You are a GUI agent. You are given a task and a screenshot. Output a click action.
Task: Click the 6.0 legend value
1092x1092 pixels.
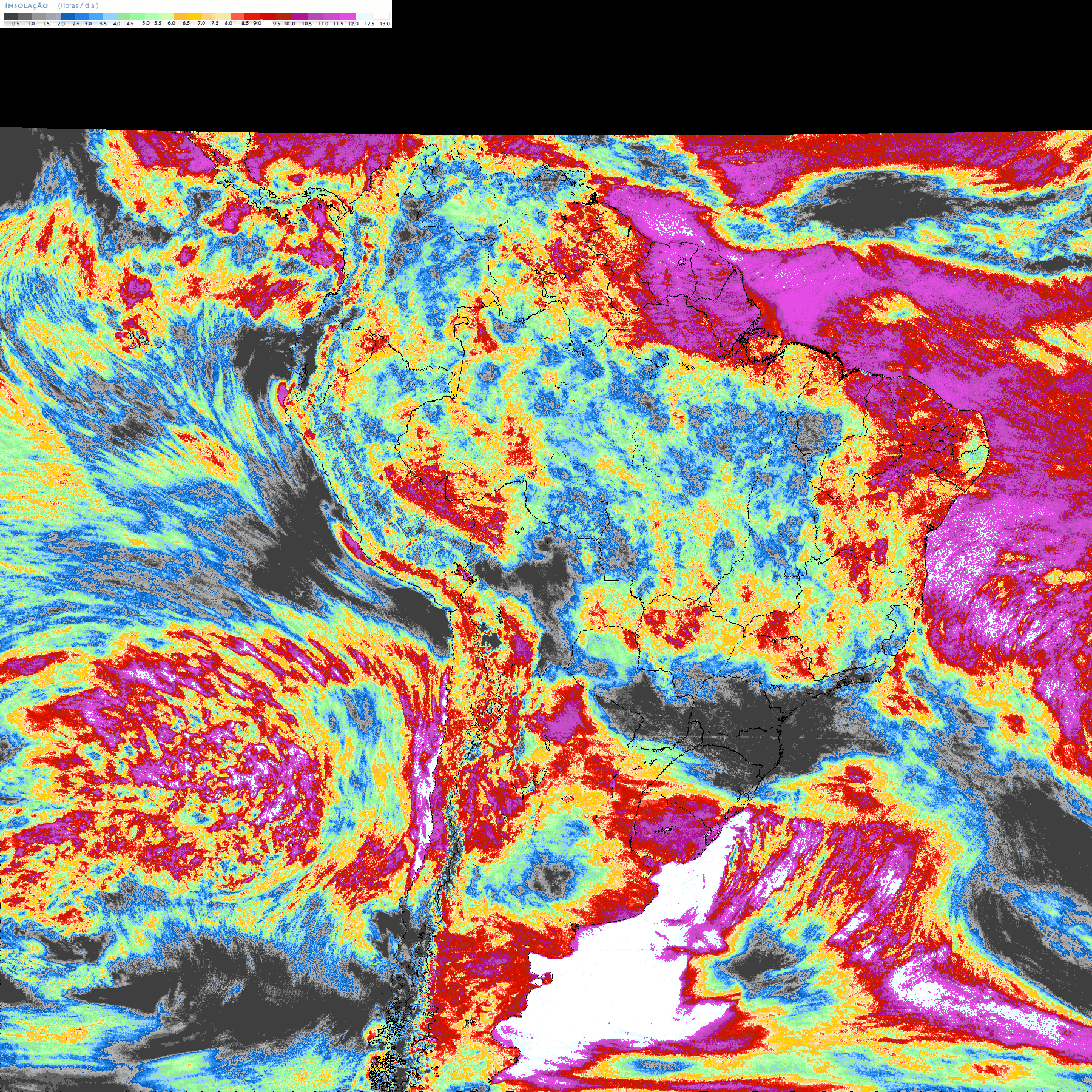point(171,23)
